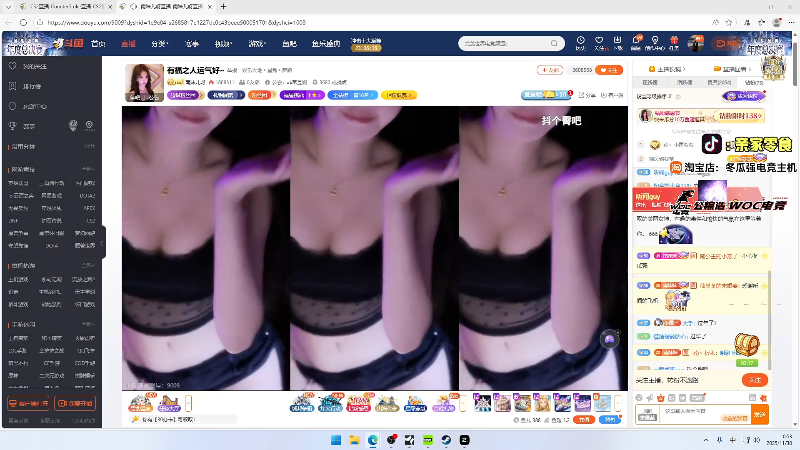The image size is (800, 450).
Task: Open creator center lightbulb icon
Action: [655, 43]
